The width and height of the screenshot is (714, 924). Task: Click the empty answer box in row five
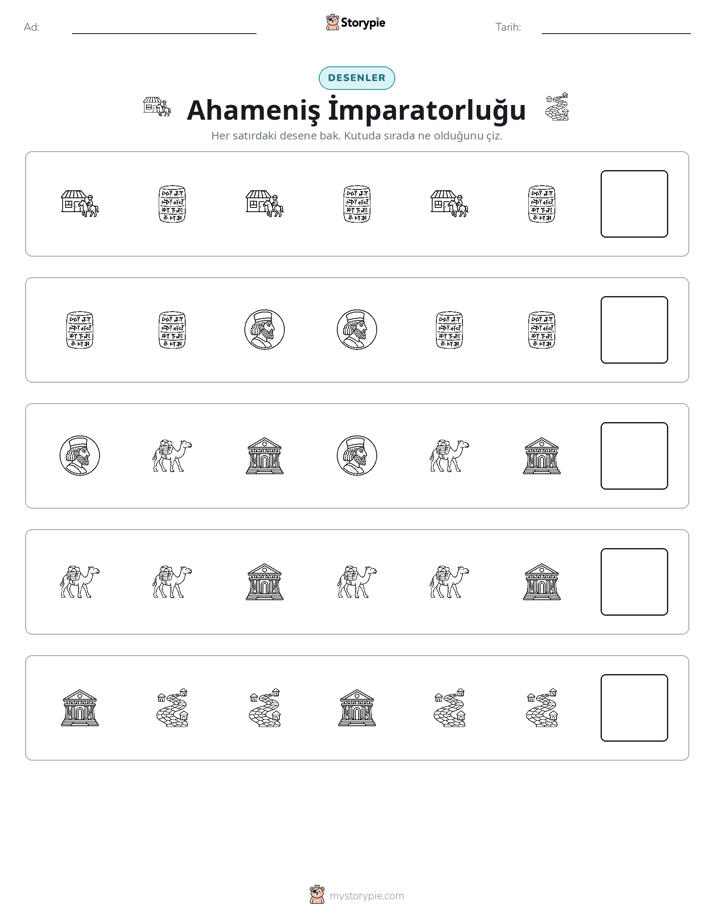coord(634,708)
